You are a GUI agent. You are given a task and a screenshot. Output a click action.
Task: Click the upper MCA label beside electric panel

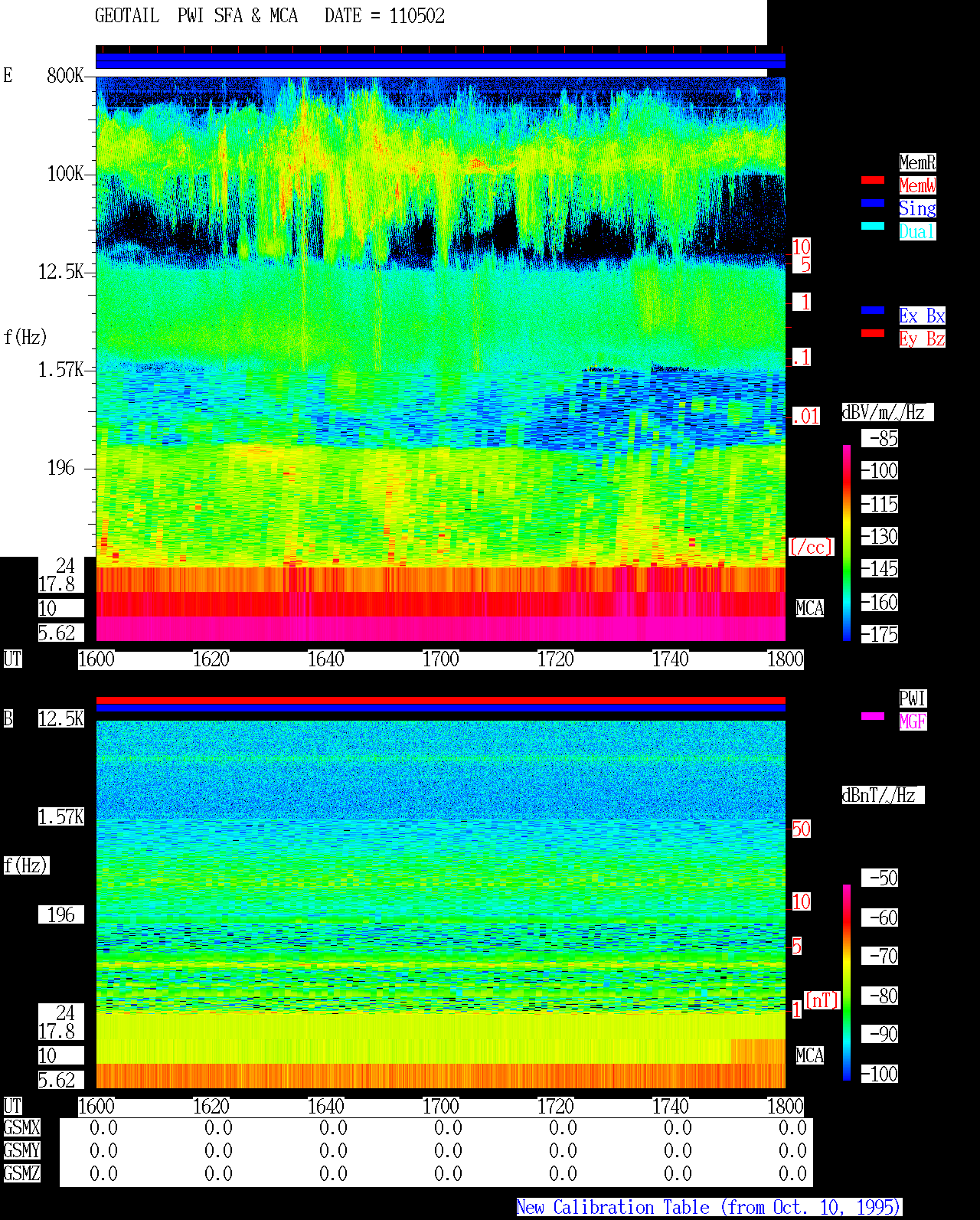[x=809, y=609]
